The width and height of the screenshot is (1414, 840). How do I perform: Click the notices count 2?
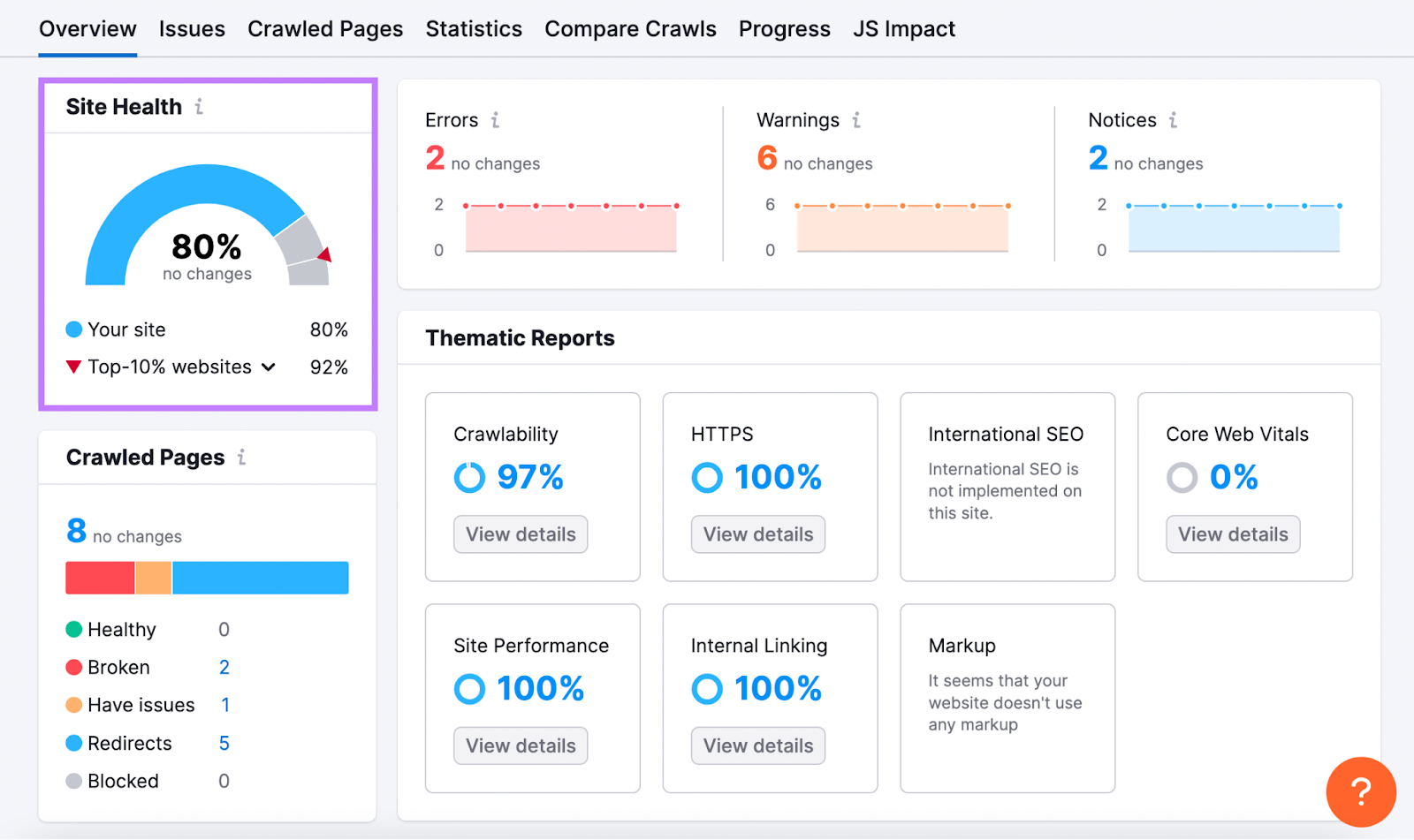[x=1099, y=158]
